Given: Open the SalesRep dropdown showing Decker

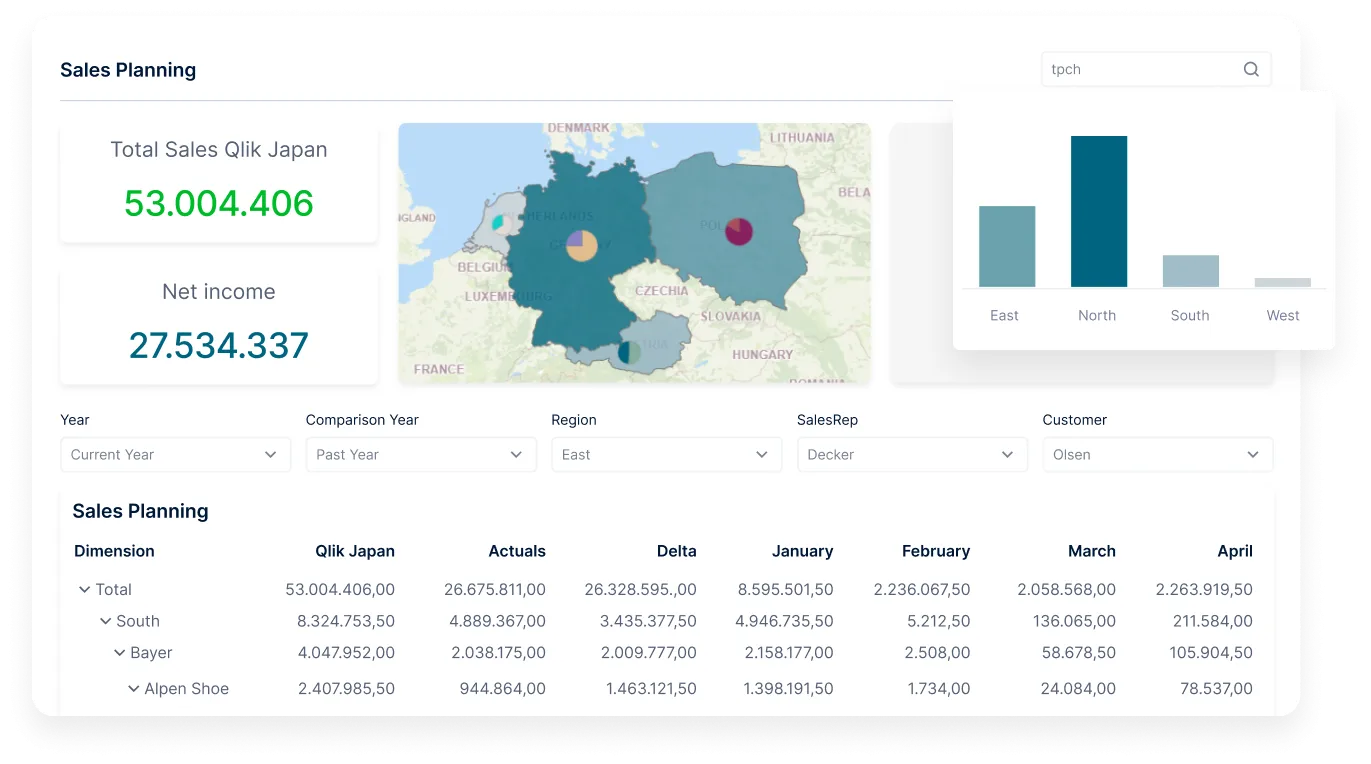Looking at the screenshot, I should click(912, 454).
